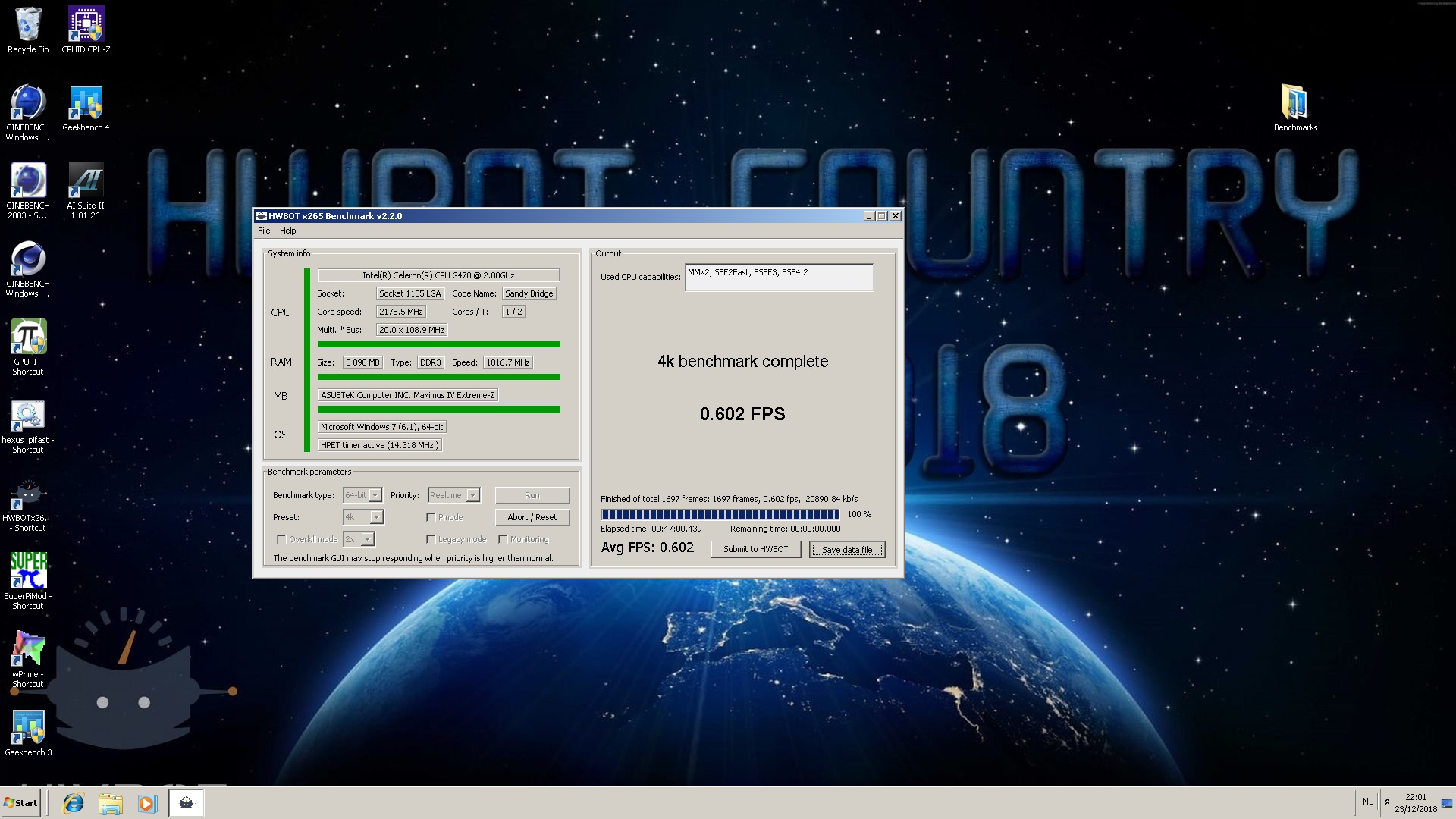This screenshot has width=1456, height=819.
Task: Select the GPUPI shortcut icon
Action: pos(28,347)
